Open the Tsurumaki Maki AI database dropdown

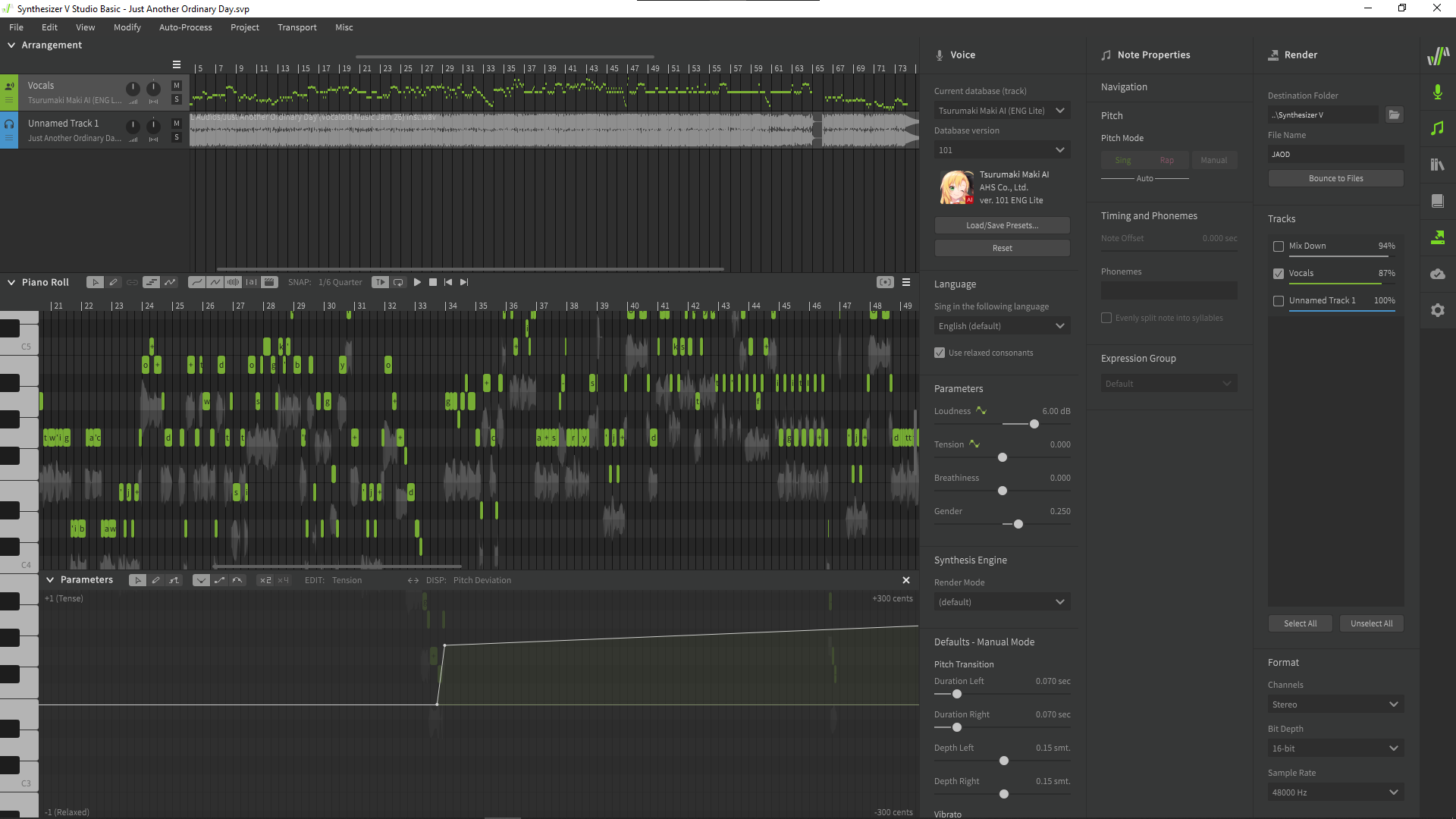point(1002,111)
